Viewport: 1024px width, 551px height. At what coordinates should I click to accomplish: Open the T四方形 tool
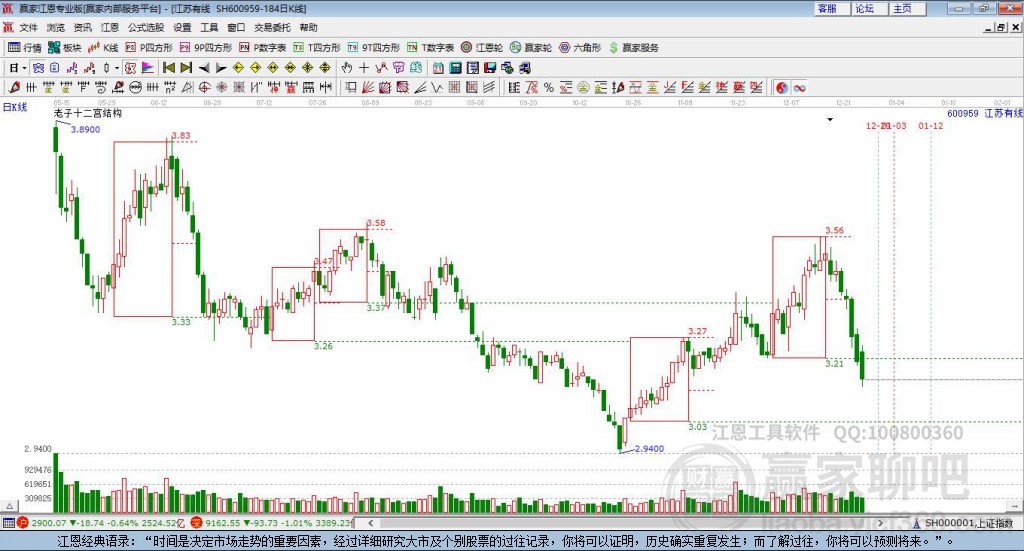tap(317, 48)
